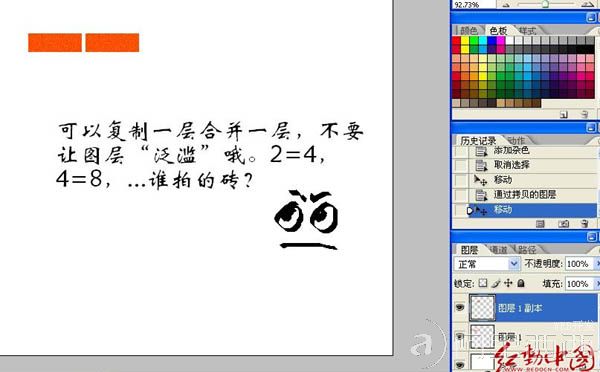Switch to the 通道 (Channels) tab
The width and height of the screenshot is (600, 372).
pos(499,250)
